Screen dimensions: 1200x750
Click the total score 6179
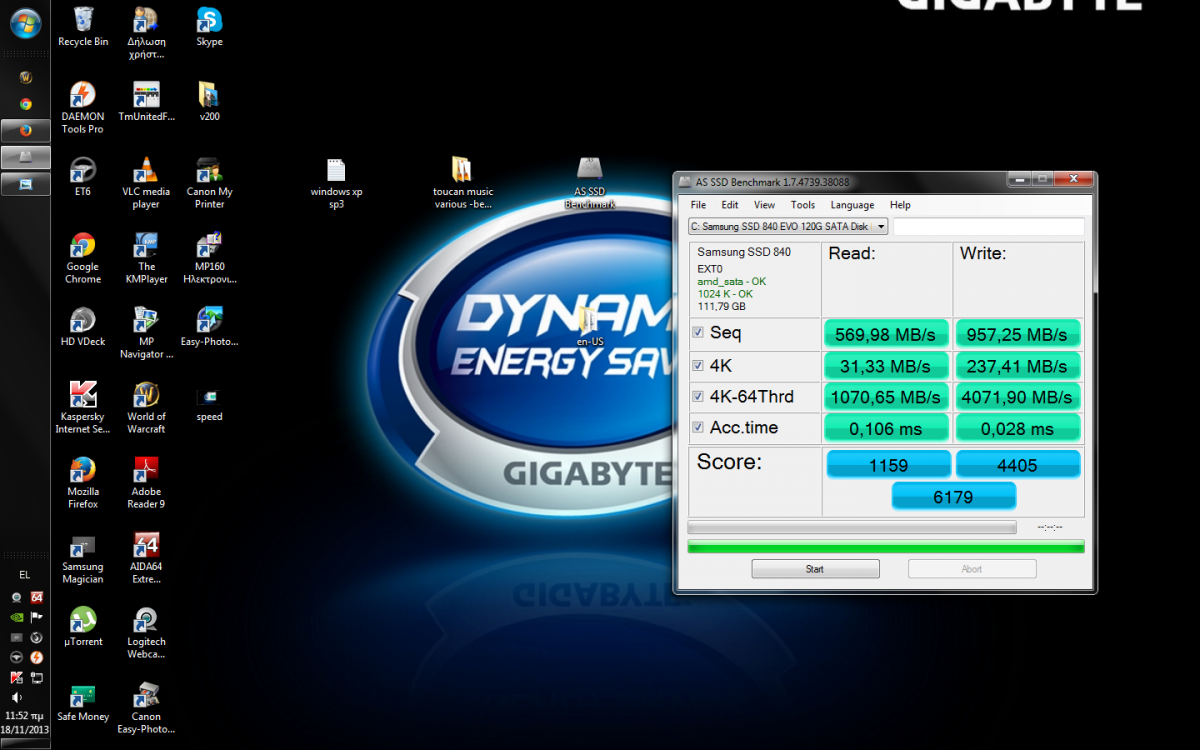953,497
